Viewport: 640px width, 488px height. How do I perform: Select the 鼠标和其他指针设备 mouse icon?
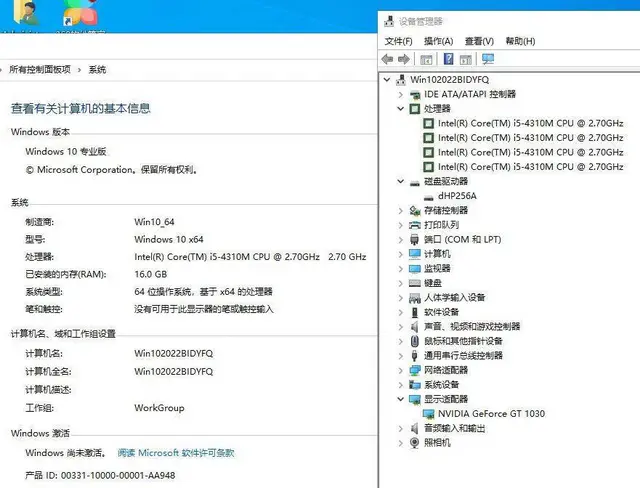pos(415,341)
